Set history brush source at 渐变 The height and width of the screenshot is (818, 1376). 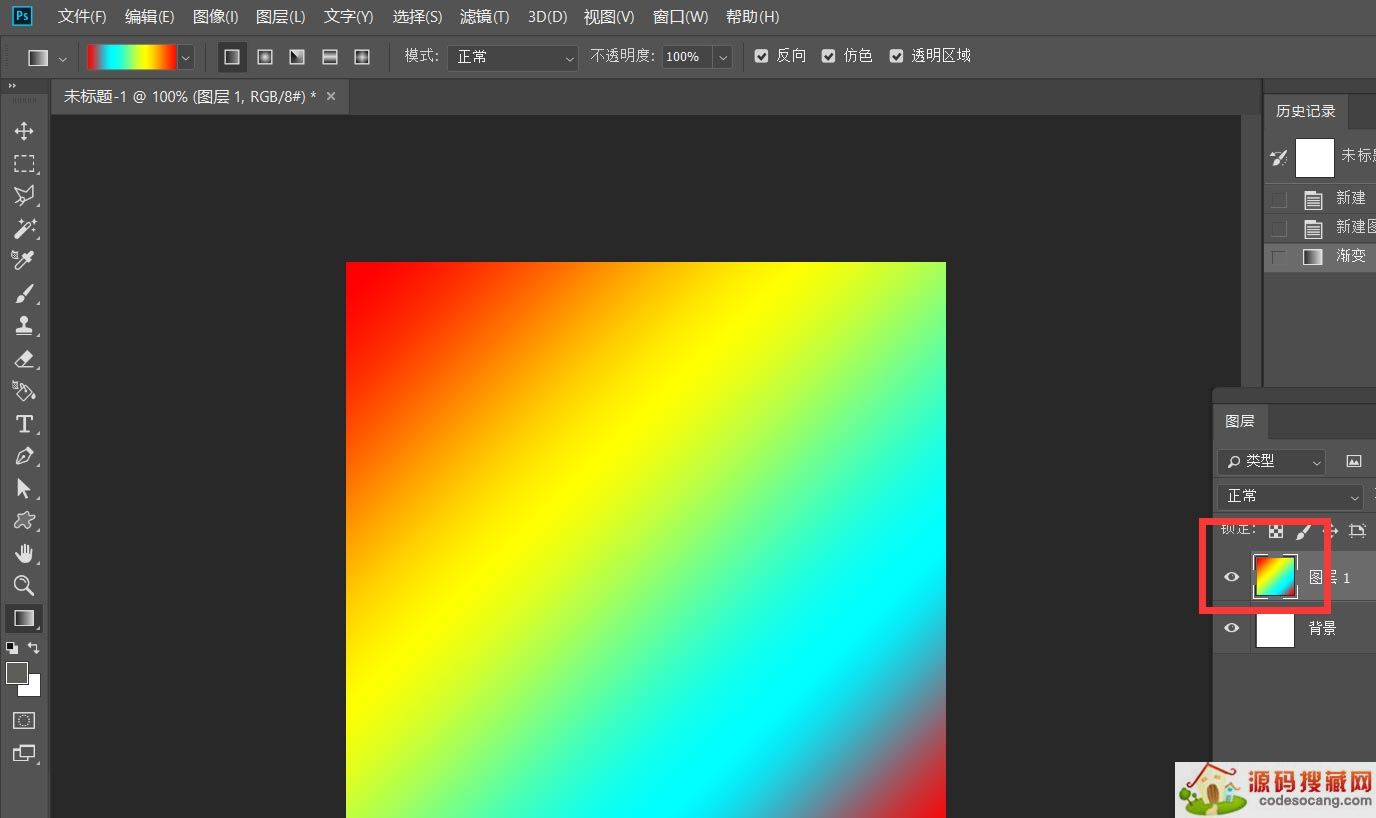point(1279,257)
